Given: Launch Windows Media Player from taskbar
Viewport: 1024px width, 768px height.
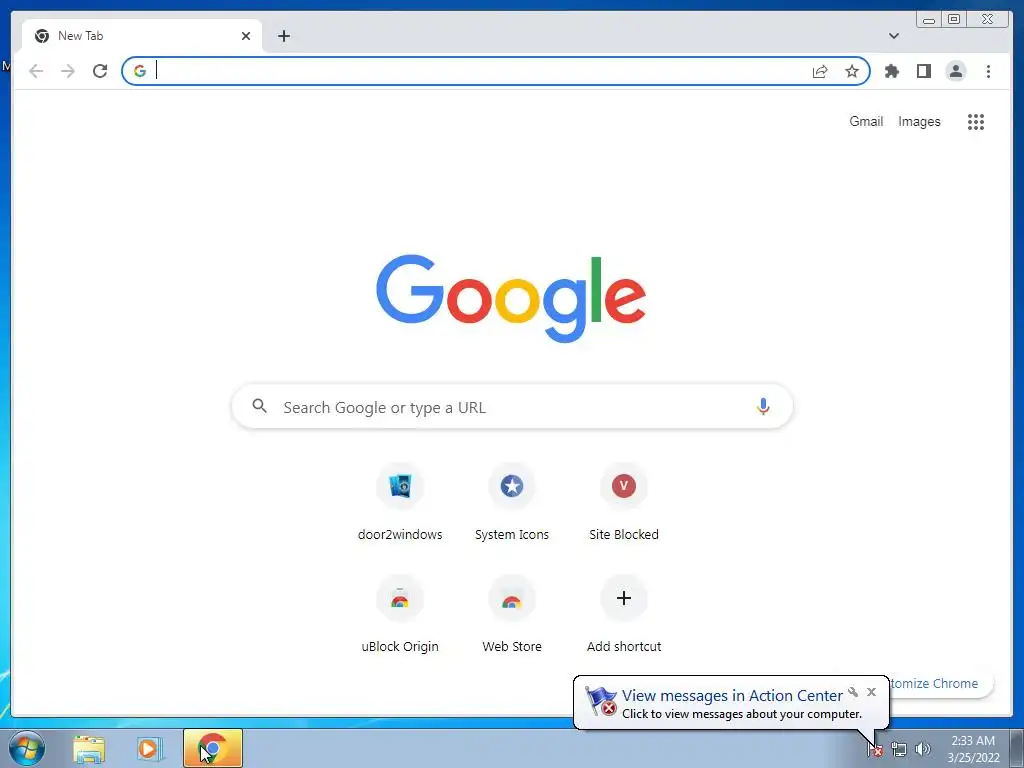Looking at the screenshot, I should (x=149, y=748).
